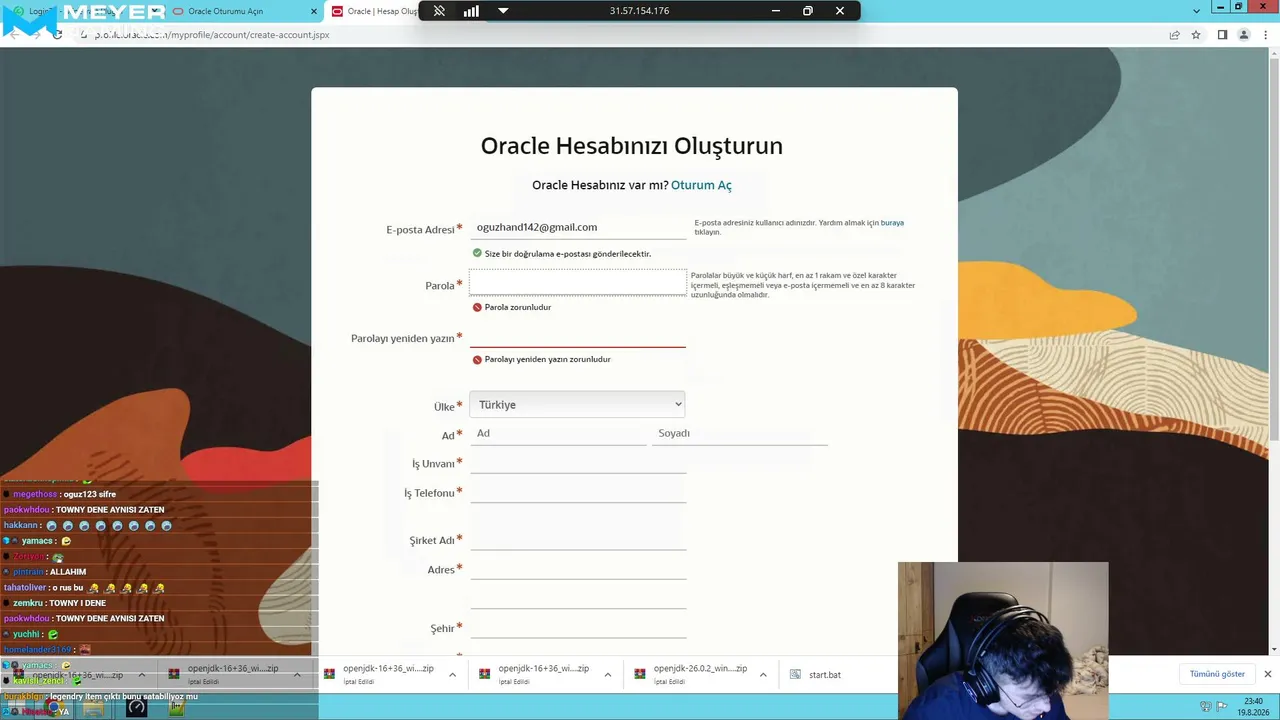The height and width of the screenshot is (720, 1280).
Task: Open the start.bat download item
Action: point(816,675)
